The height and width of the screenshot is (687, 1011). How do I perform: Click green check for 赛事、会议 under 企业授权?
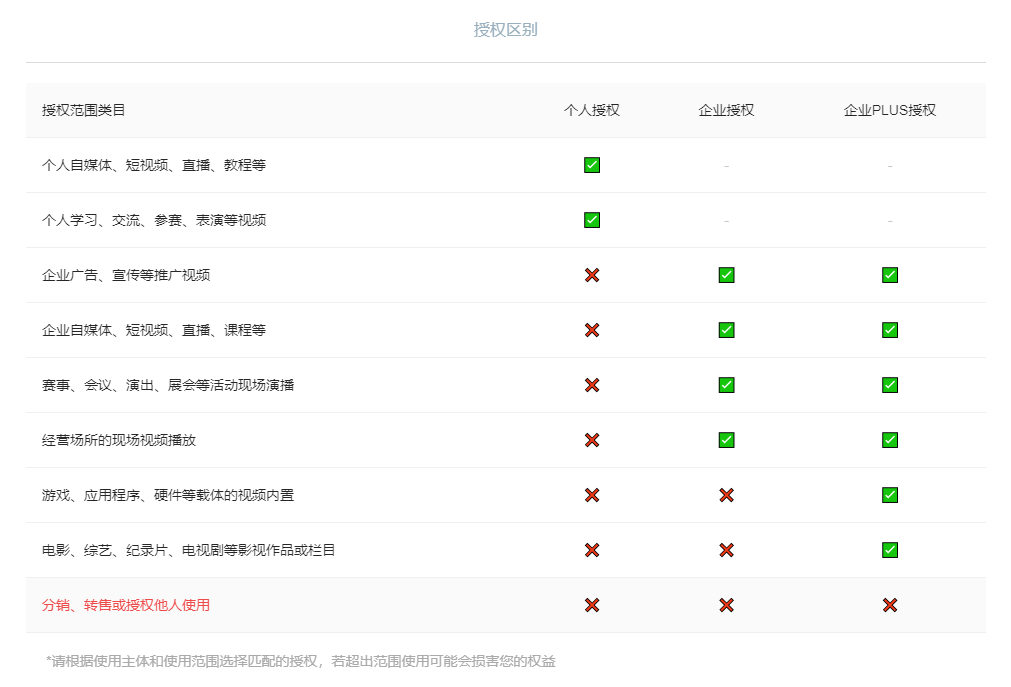[x=726, y=385]
